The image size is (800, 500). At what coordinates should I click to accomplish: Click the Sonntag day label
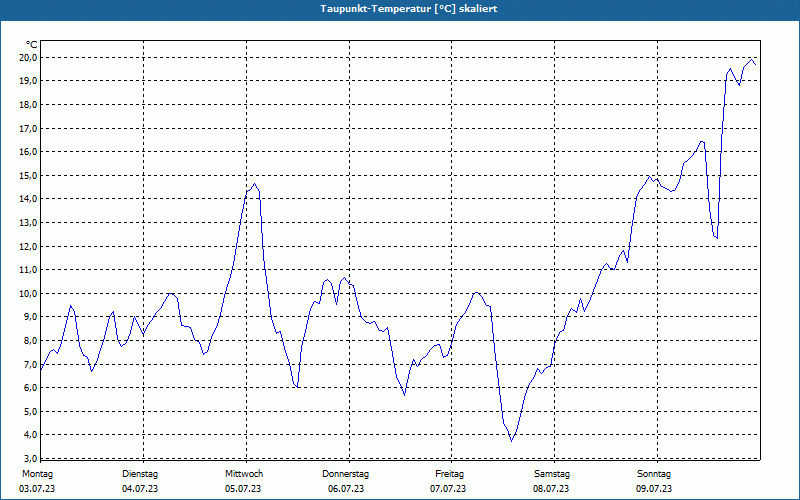[x=654, y=474]
